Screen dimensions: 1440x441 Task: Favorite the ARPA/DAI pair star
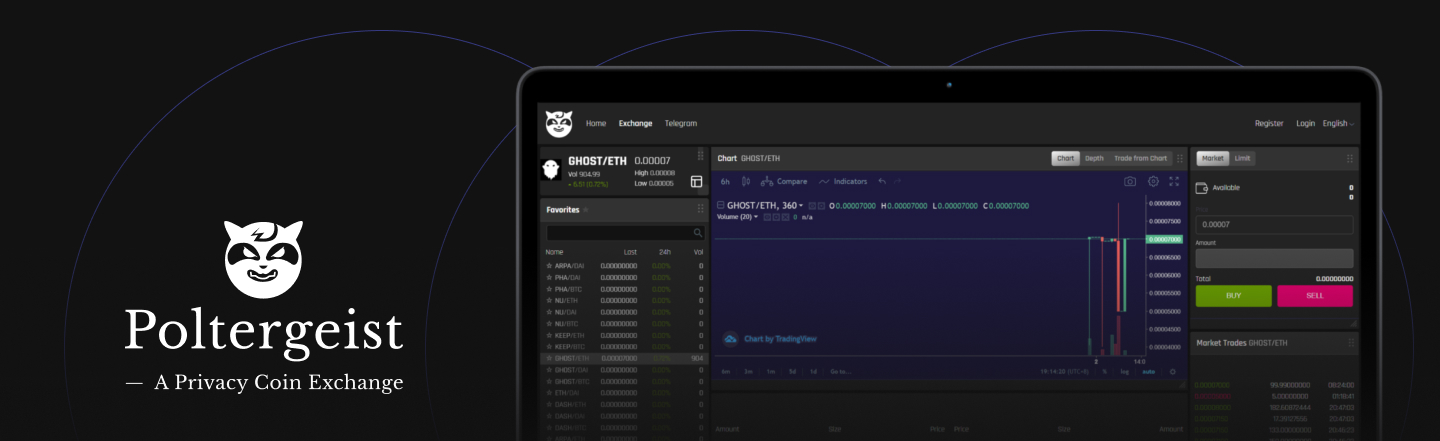pos(549,266)
